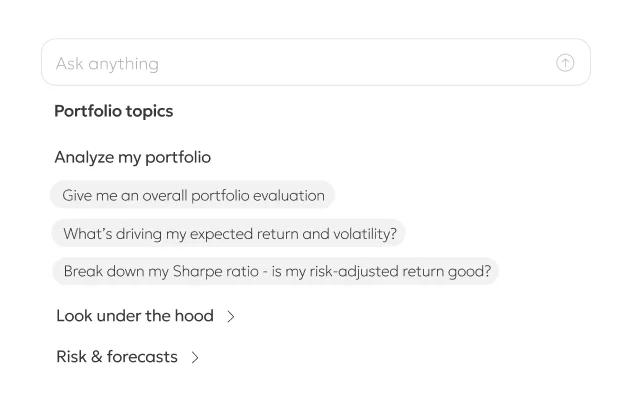
Task: Click the Risk & forecasts label
Action: 117,357
